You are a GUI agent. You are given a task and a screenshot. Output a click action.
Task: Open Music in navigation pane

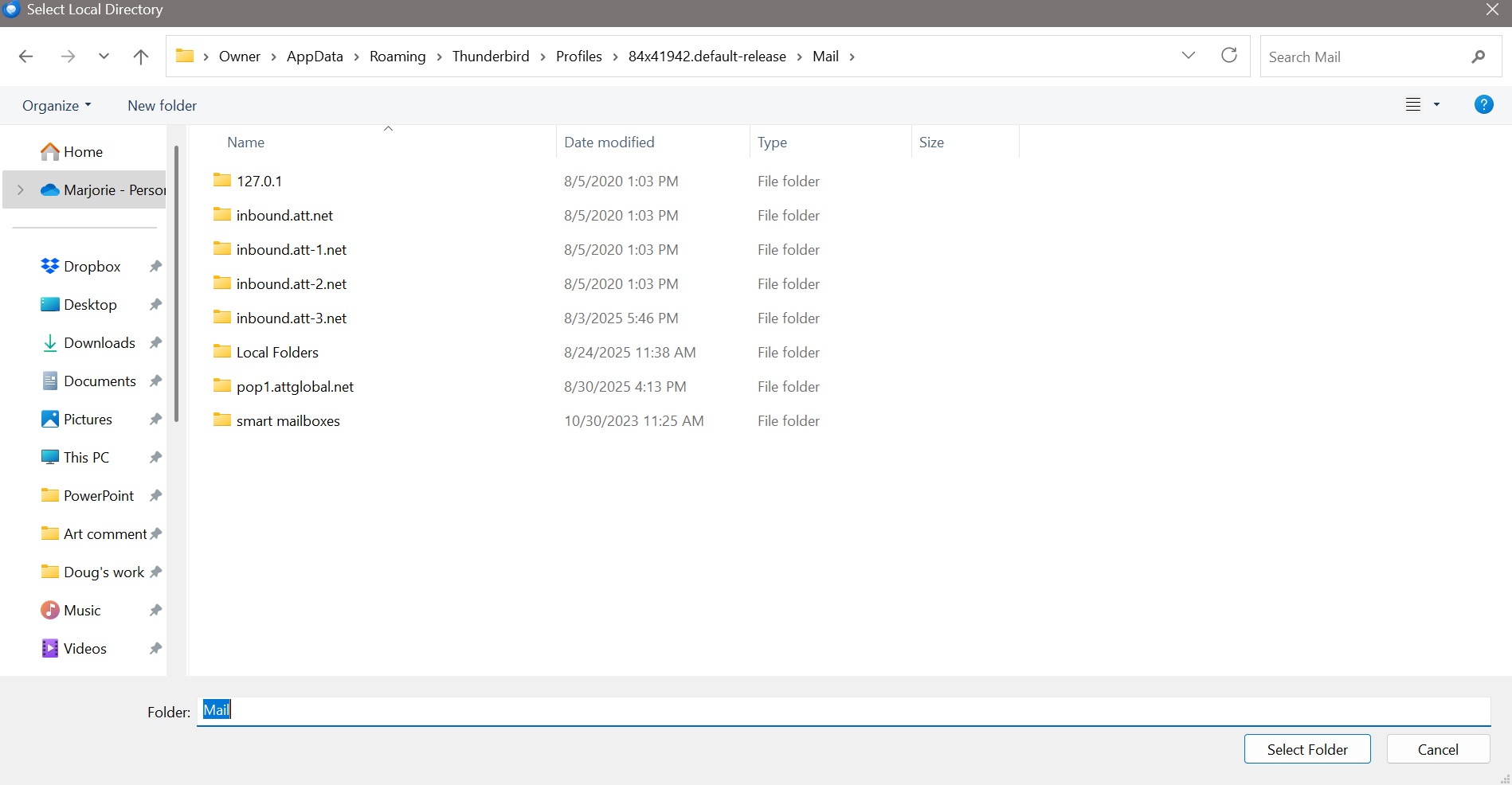tap(82, 610)
